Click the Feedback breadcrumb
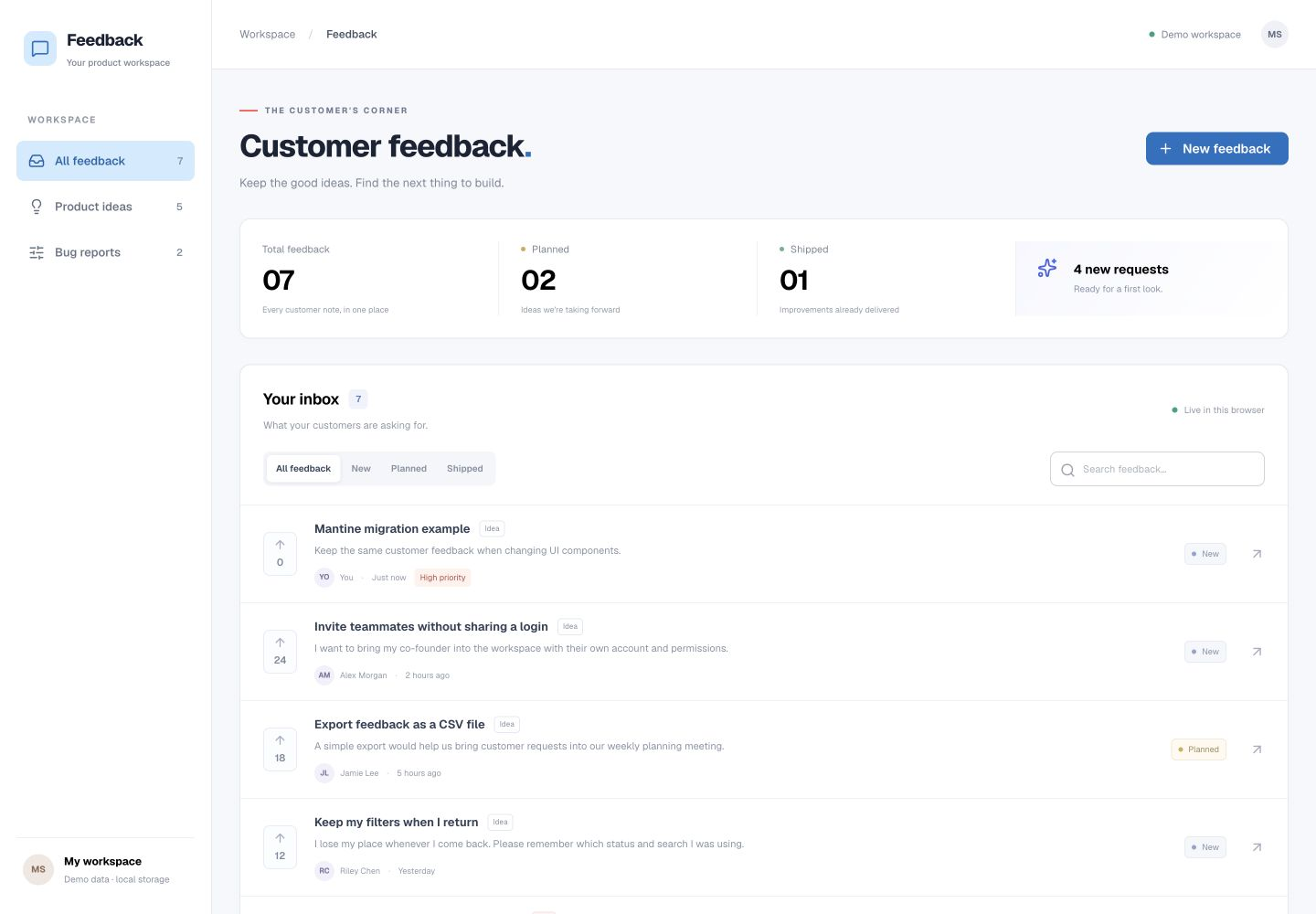 [352, 35]
